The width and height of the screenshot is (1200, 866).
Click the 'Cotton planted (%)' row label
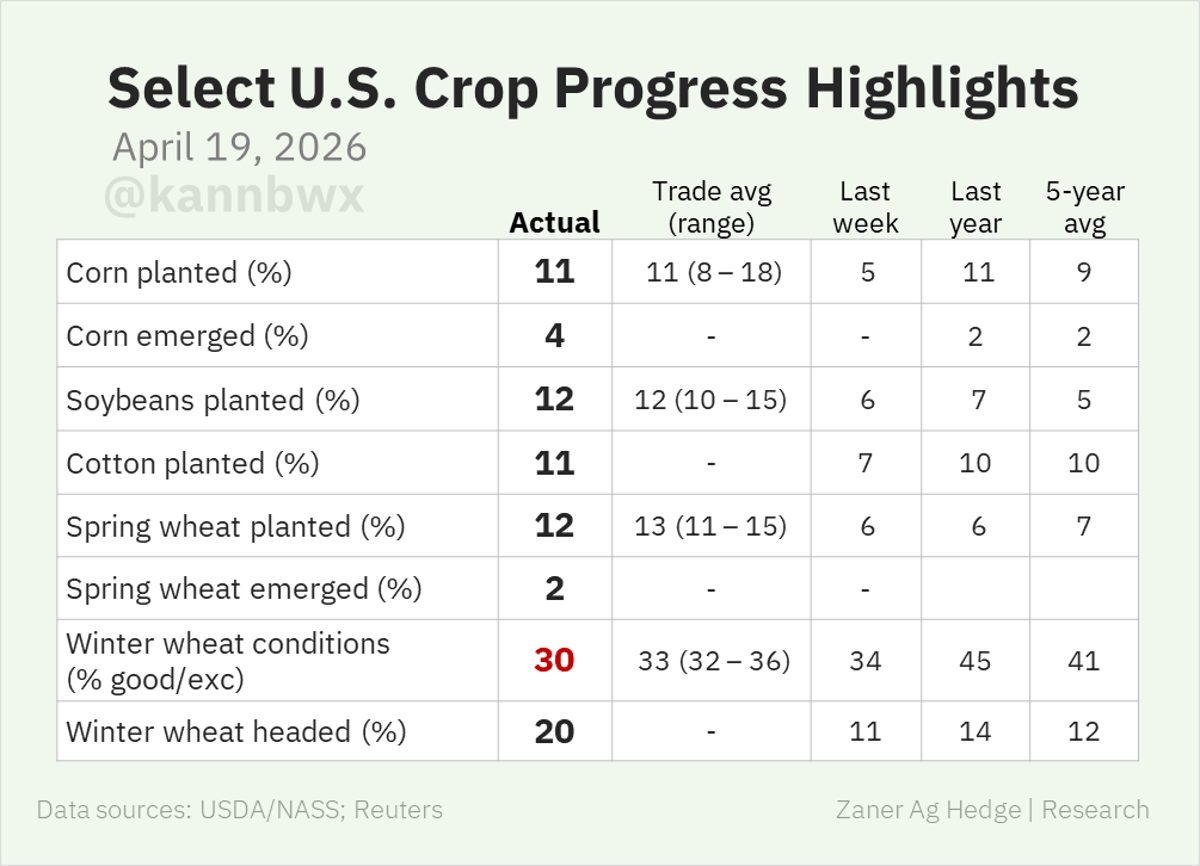(x=193, y=463)
